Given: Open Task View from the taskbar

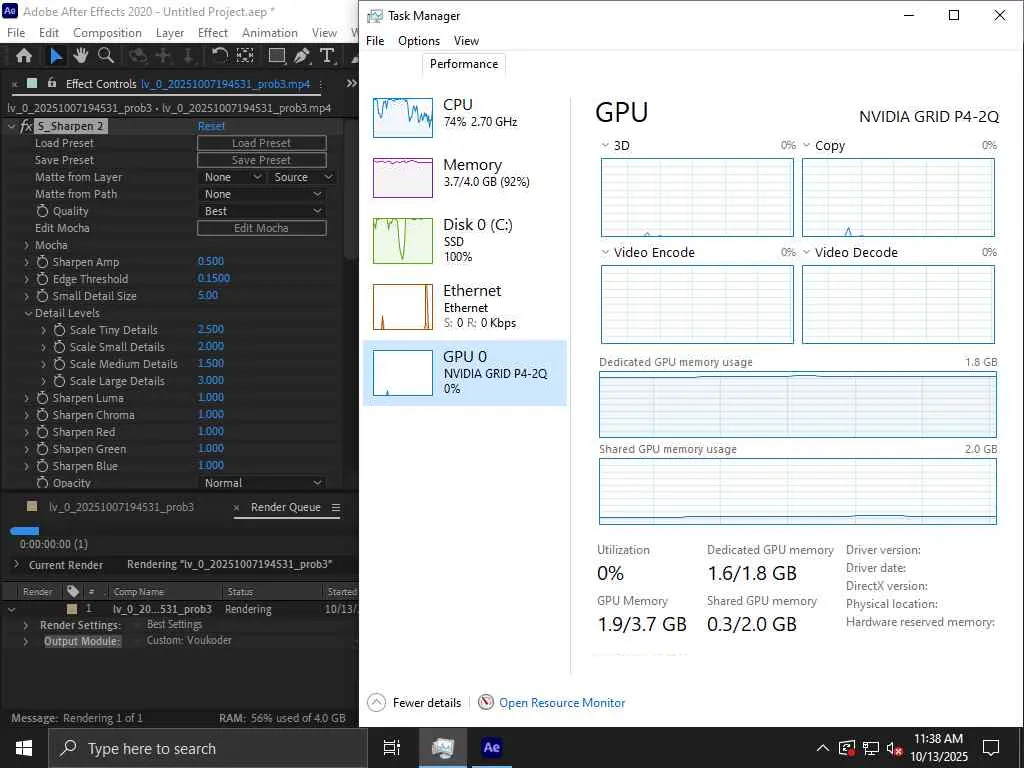Looking at the screenshot, I should point(392,748).
